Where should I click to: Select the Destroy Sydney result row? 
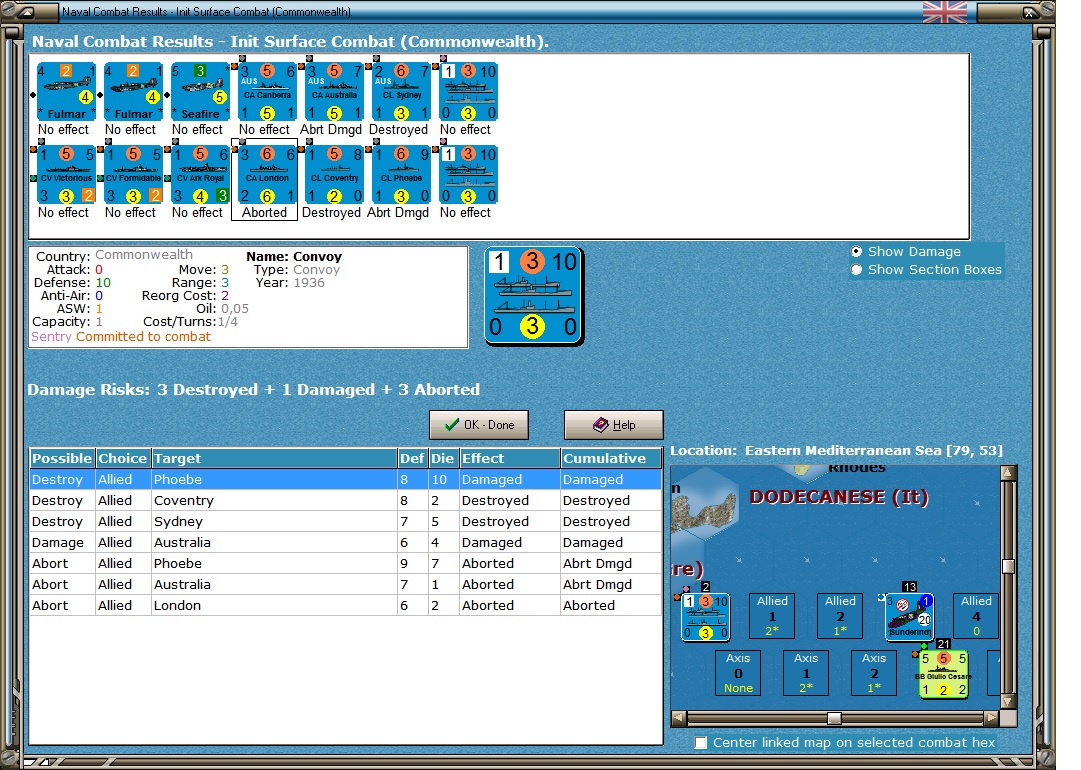click(345, 522)
